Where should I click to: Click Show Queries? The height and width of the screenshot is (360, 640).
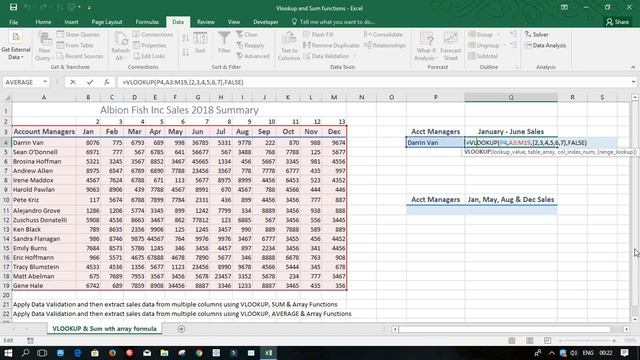(x=78, y=35)
